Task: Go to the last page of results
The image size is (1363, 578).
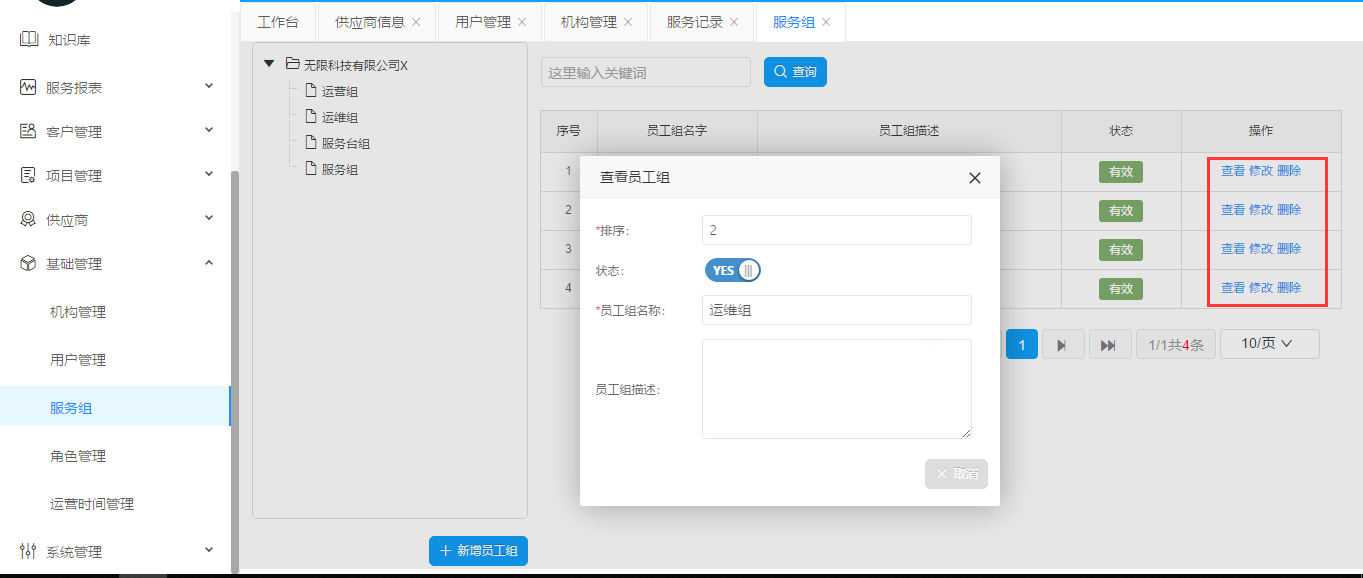Action: point(1108,345)
